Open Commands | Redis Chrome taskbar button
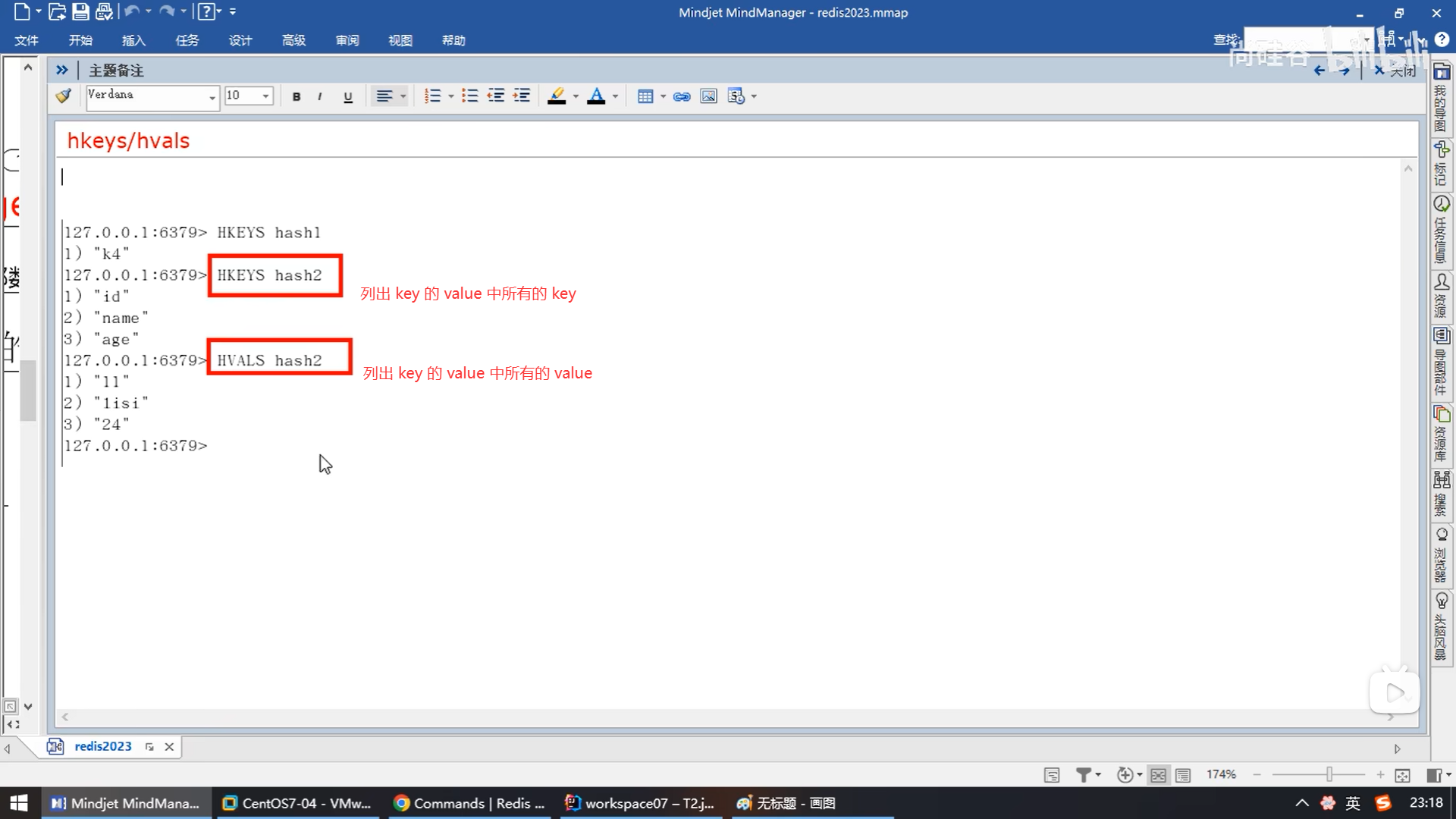This screenshot has height=819, width=1456. 470,803
